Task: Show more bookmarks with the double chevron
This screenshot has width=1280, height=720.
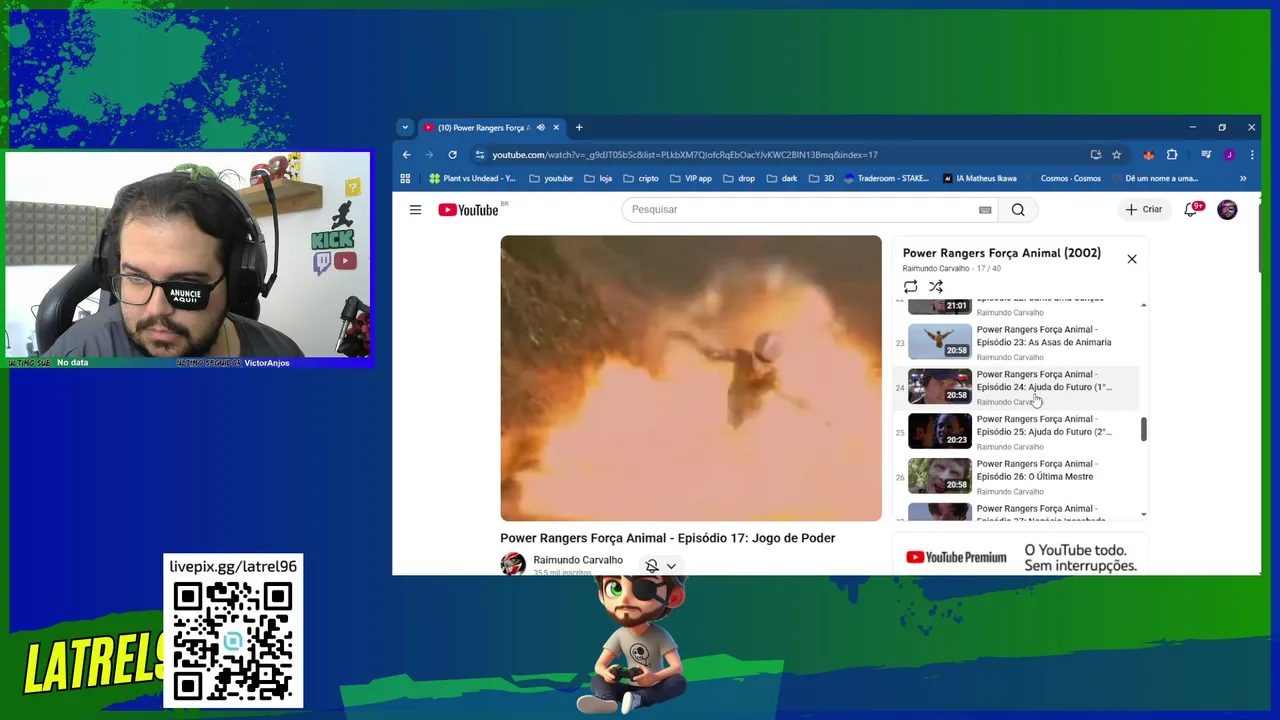Action: point(1243,179)
